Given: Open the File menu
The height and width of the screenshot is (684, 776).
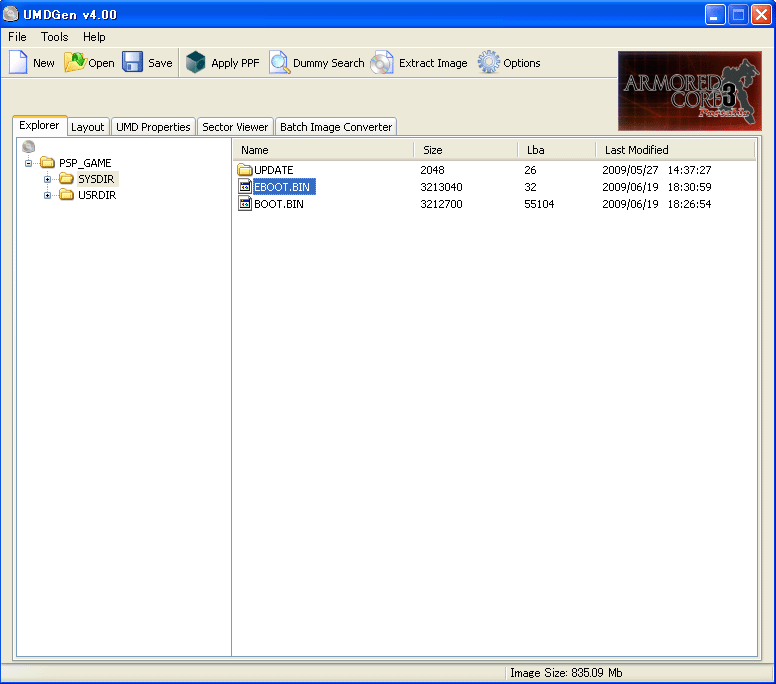Looking at the screenshot, I should click(x=17, y=37).
